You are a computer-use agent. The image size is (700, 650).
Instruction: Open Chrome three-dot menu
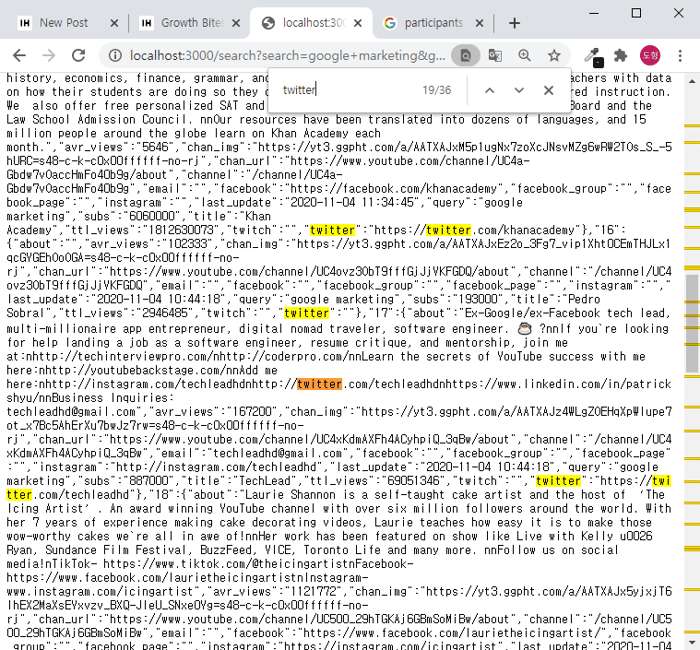coord(680,56)
